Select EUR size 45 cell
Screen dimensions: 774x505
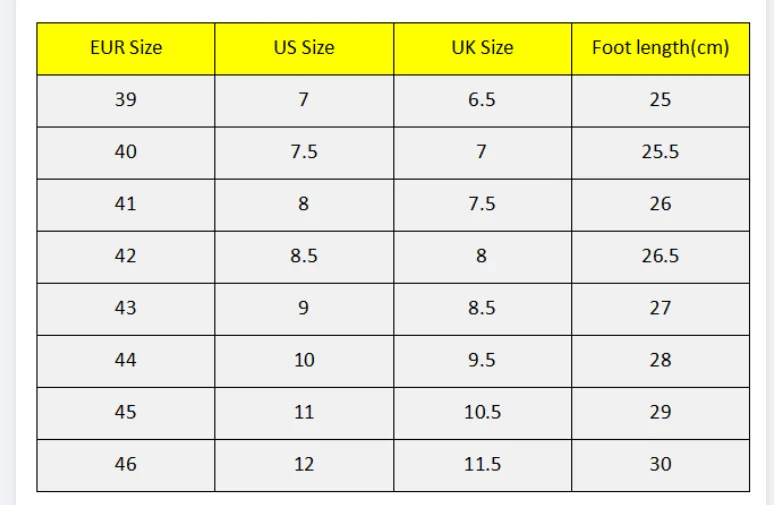click(x=126, y=412)
